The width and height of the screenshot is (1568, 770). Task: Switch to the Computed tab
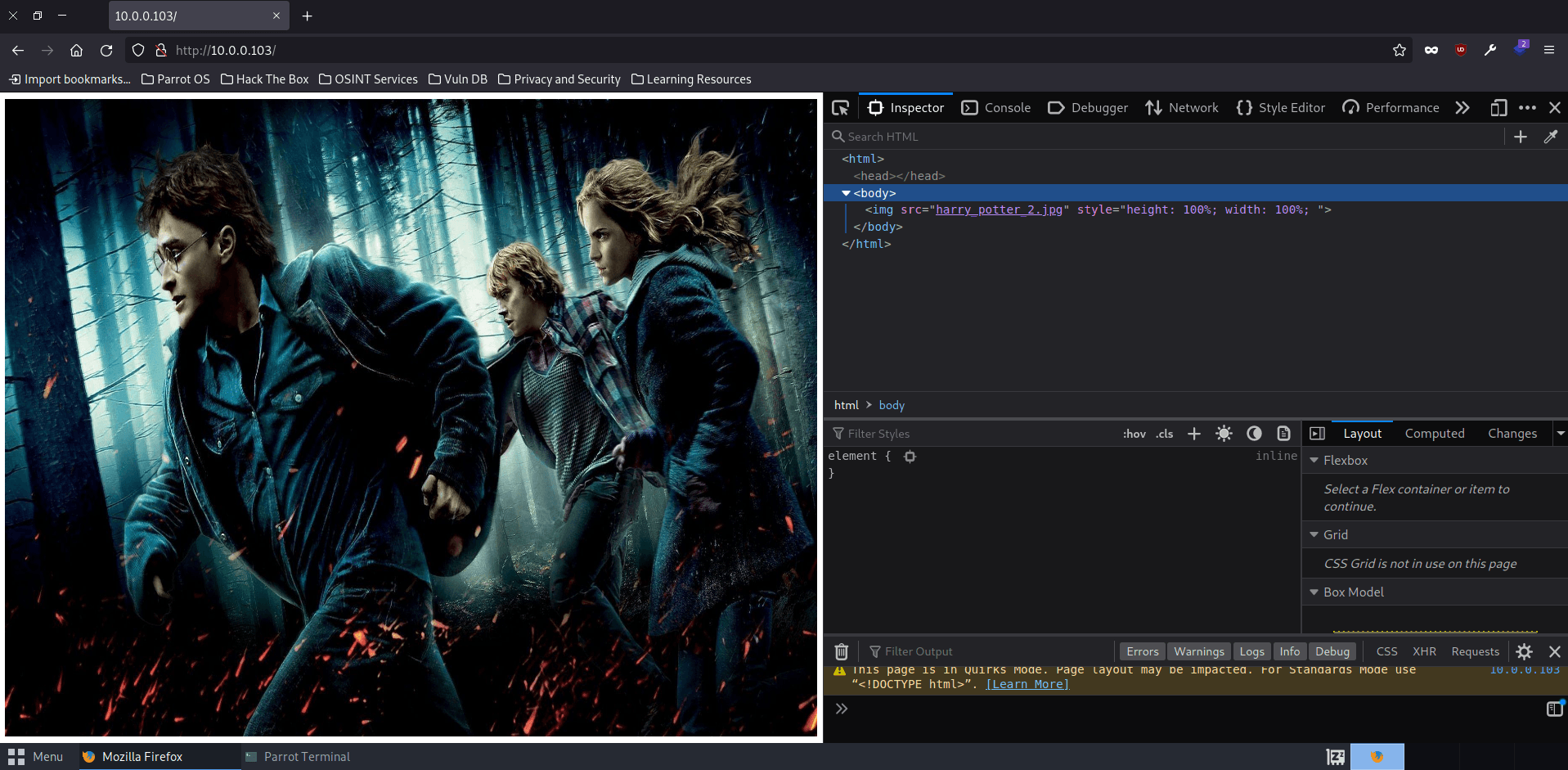(x=1435, y=434)
